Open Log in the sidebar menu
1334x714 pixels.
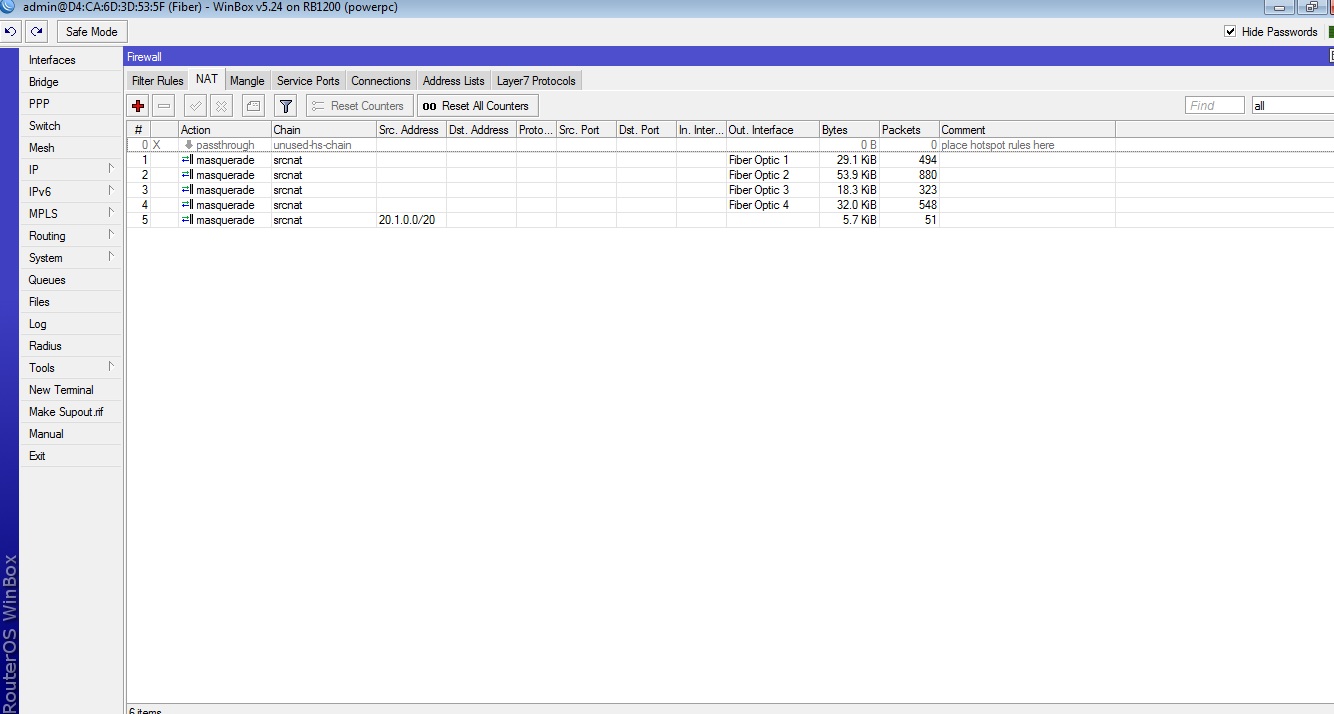coord(71,324)
